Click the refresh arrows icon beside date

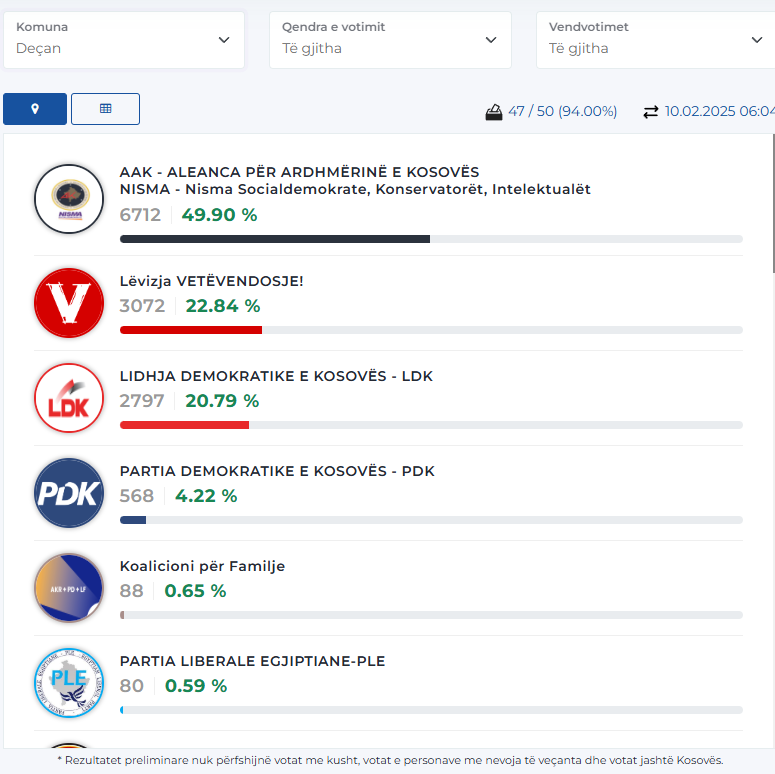coord(650,112)
